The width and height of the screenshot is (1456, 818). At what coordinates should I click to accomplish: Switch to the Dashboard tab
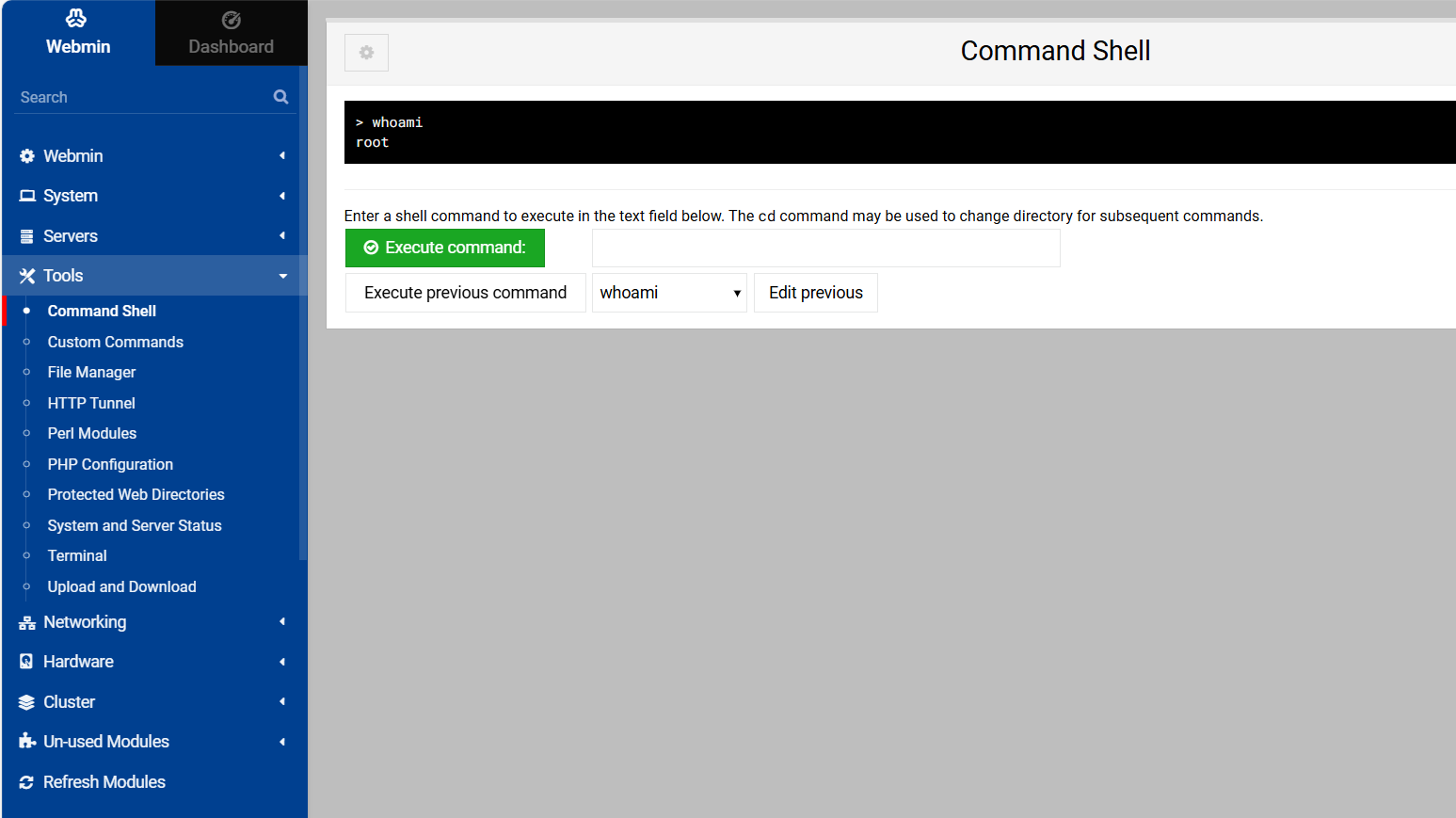pos(232,33)
